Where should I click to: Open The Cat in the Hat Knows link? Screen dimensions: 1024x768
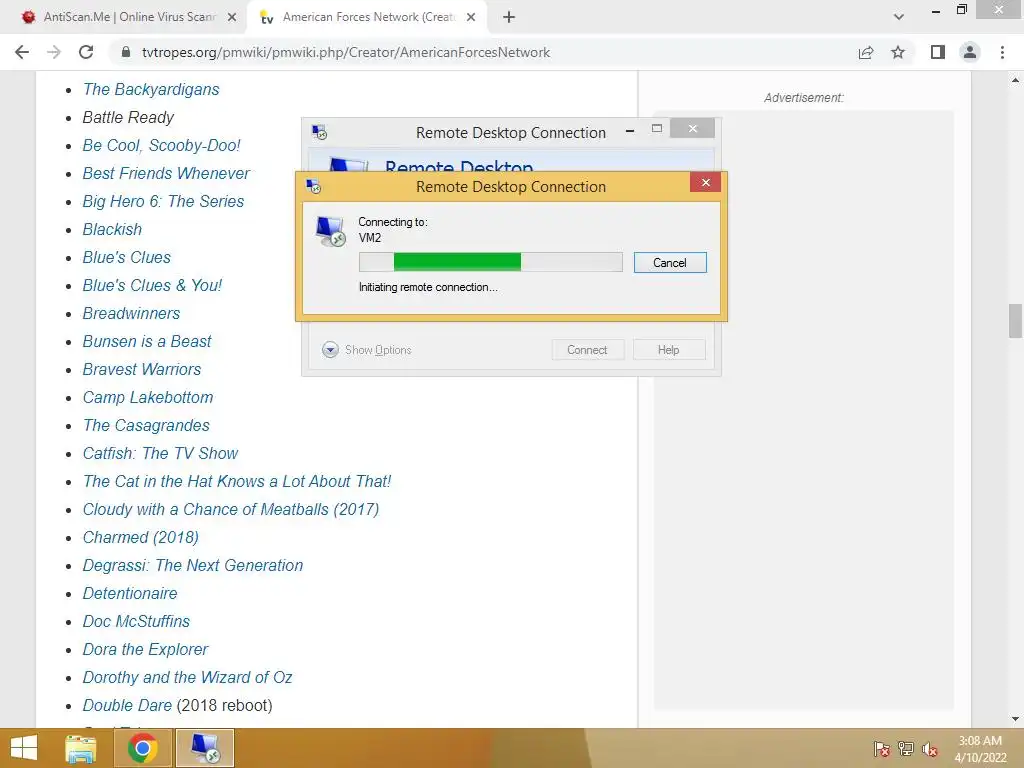237,481
